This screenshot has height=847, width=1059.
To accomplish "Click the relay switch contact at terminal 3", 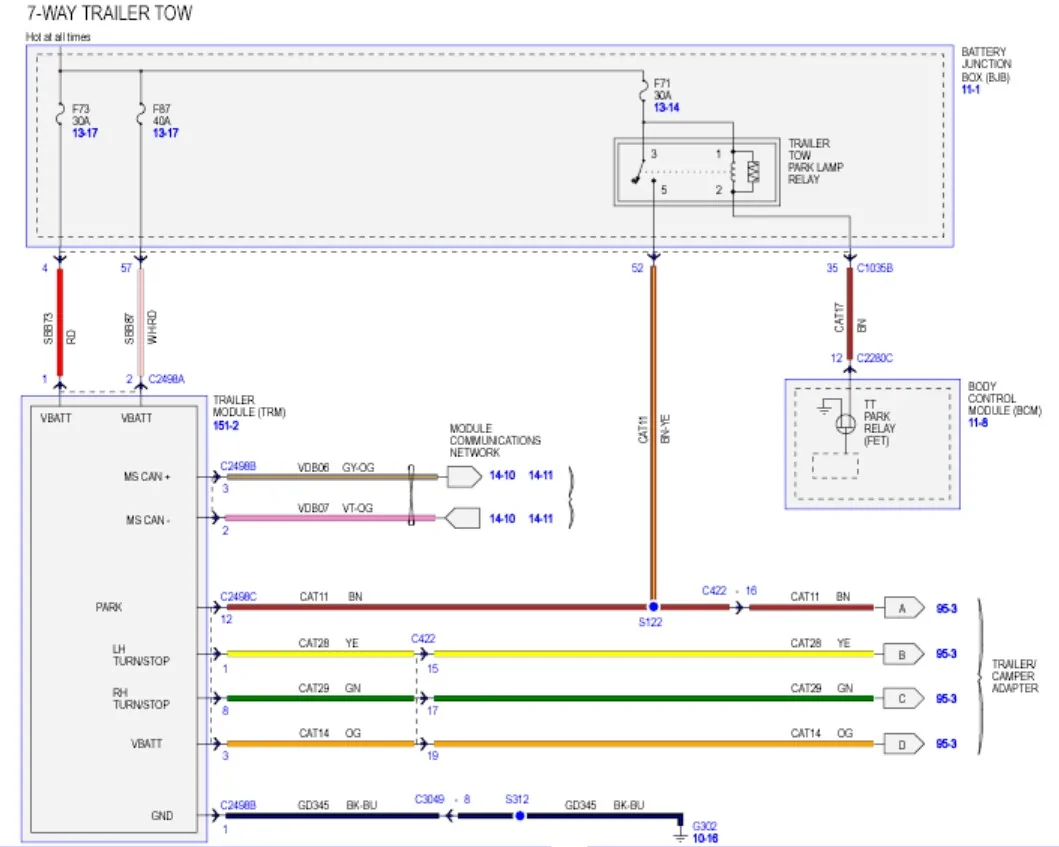I will click(x=639, y=172).
